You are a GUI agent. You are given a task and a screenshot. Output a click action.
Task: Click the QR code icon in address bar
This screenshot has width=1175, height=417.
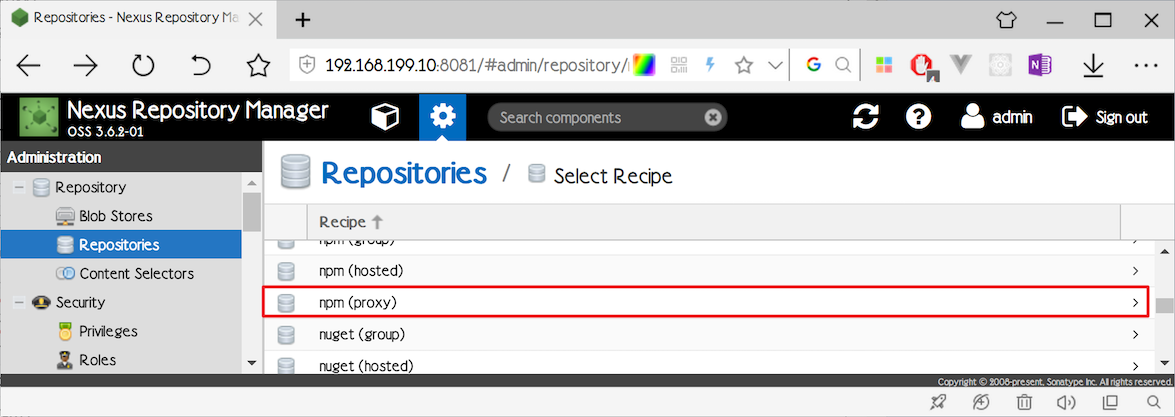(680, 66)
